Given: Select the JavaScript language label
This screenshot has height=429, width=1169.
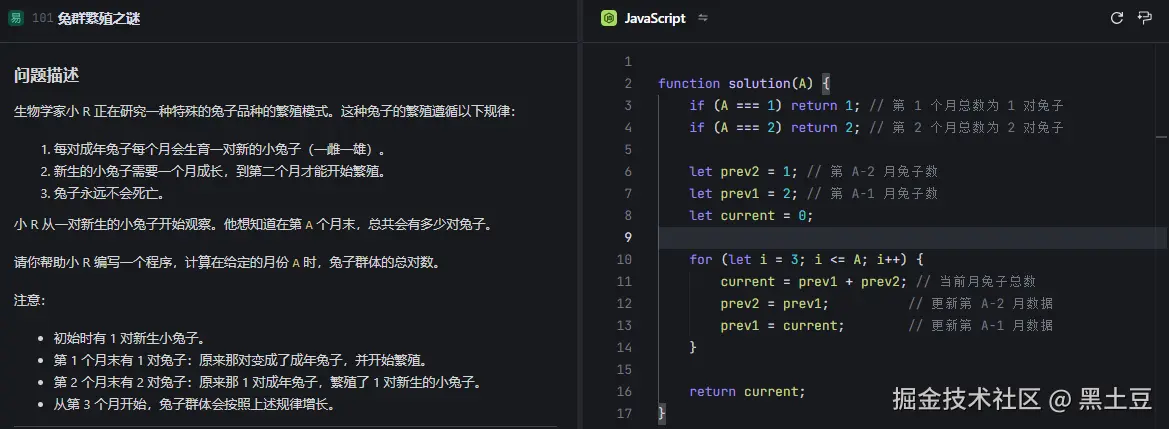Looking at the screenshot, I should 655,19.
